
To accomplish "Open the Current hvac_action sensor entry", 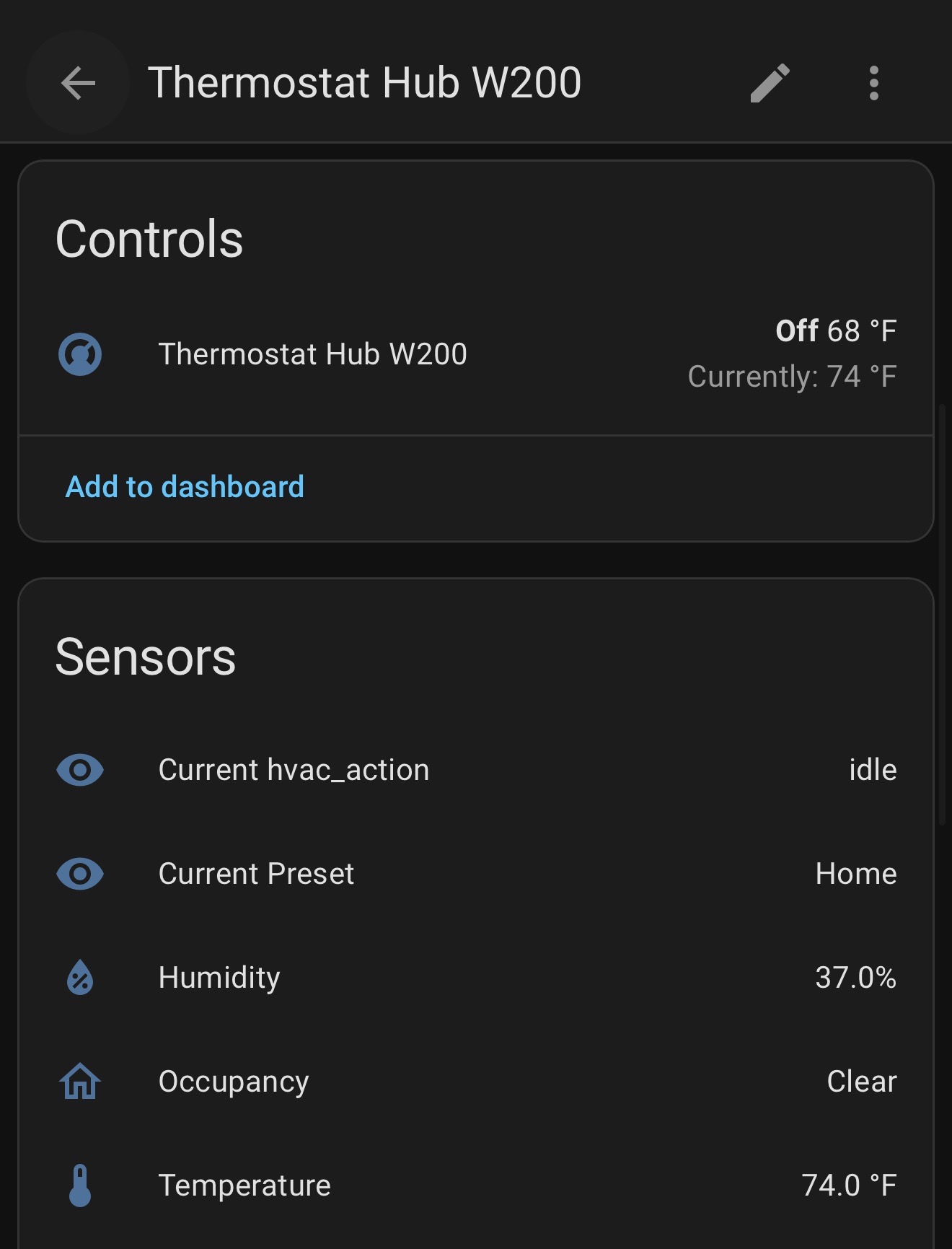I will click(x=294, y=770).
